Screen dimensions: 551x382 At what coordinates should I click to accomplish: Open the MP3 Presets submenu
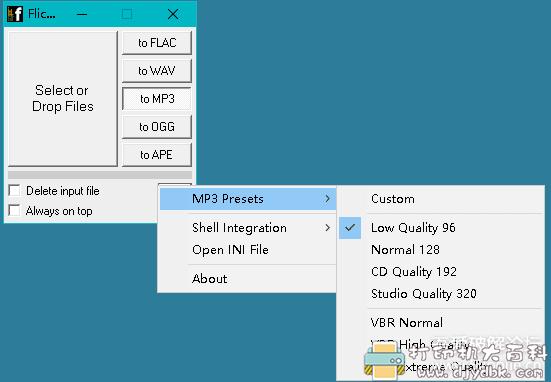point(248,199)
